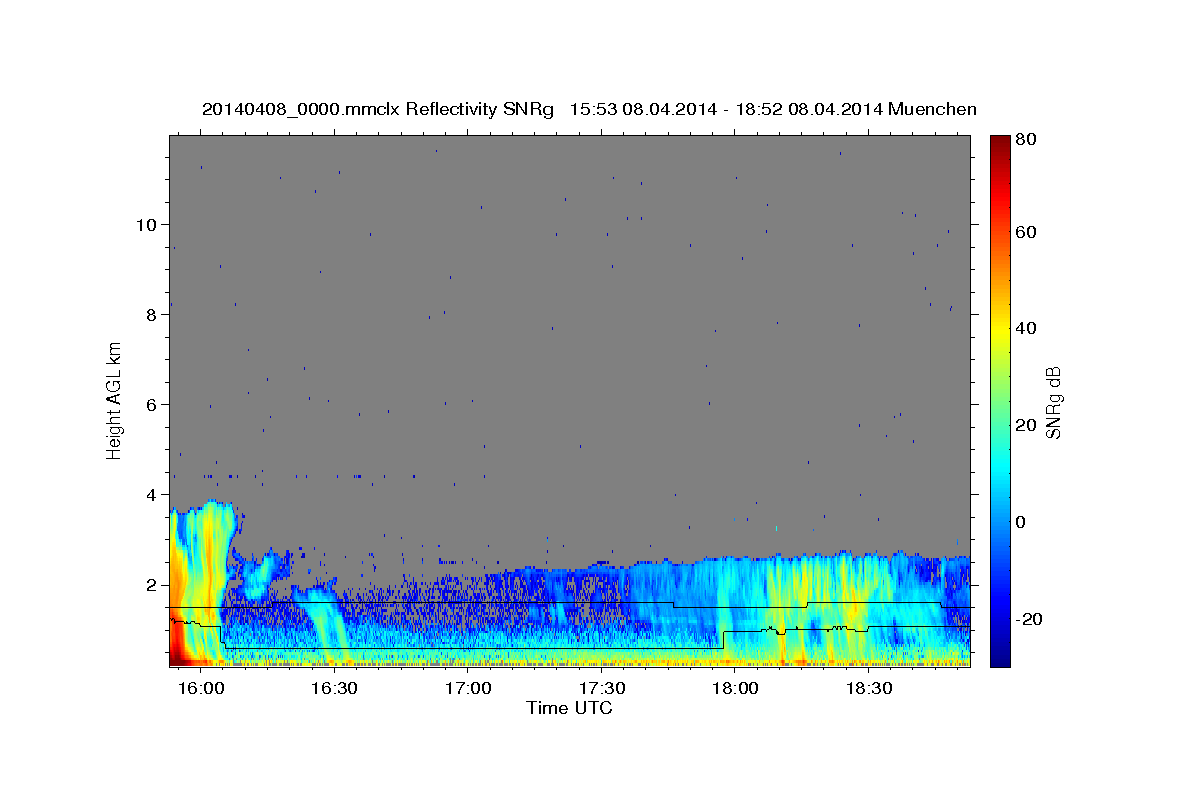Click the colorbar value 60

coord(1025,232)
